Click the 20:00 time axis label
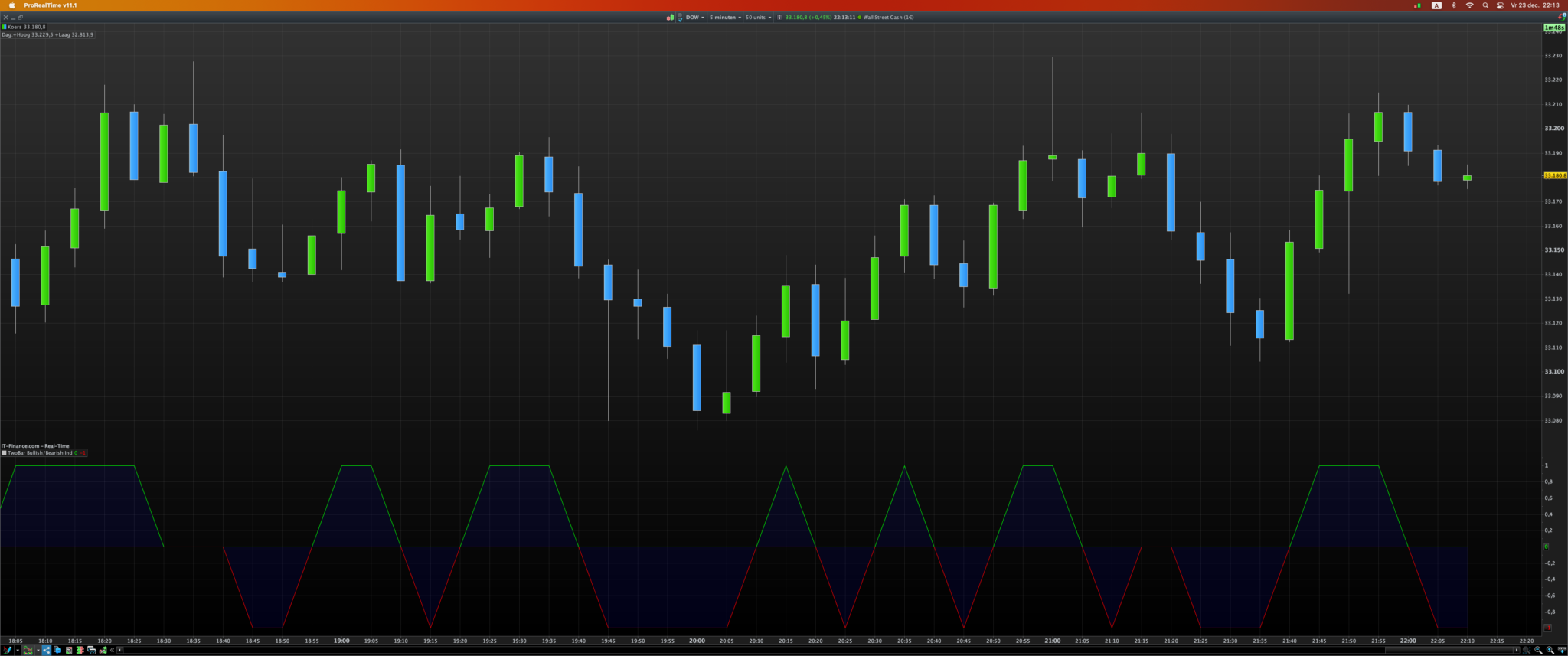This screenshot has width=1568, height=656. (697, 641)
